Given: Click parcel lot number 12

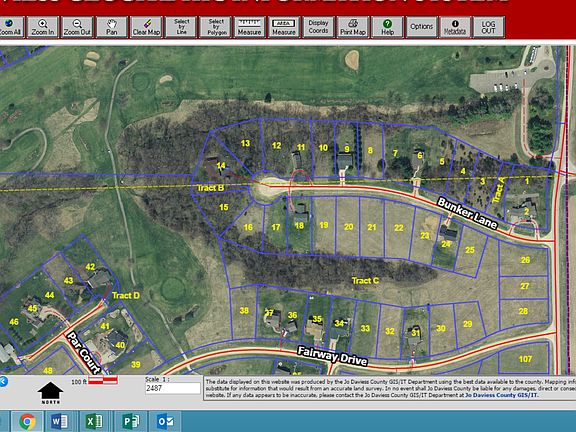Looking at the screenshot, I should (x=277, y=146).
